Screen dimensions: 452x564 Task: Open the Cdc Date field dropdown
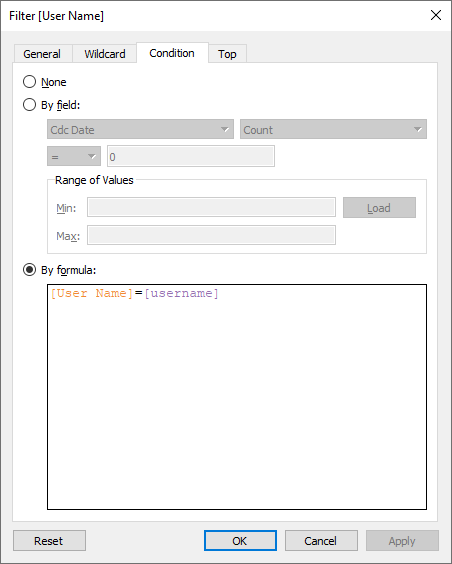[x=140, y=129]
